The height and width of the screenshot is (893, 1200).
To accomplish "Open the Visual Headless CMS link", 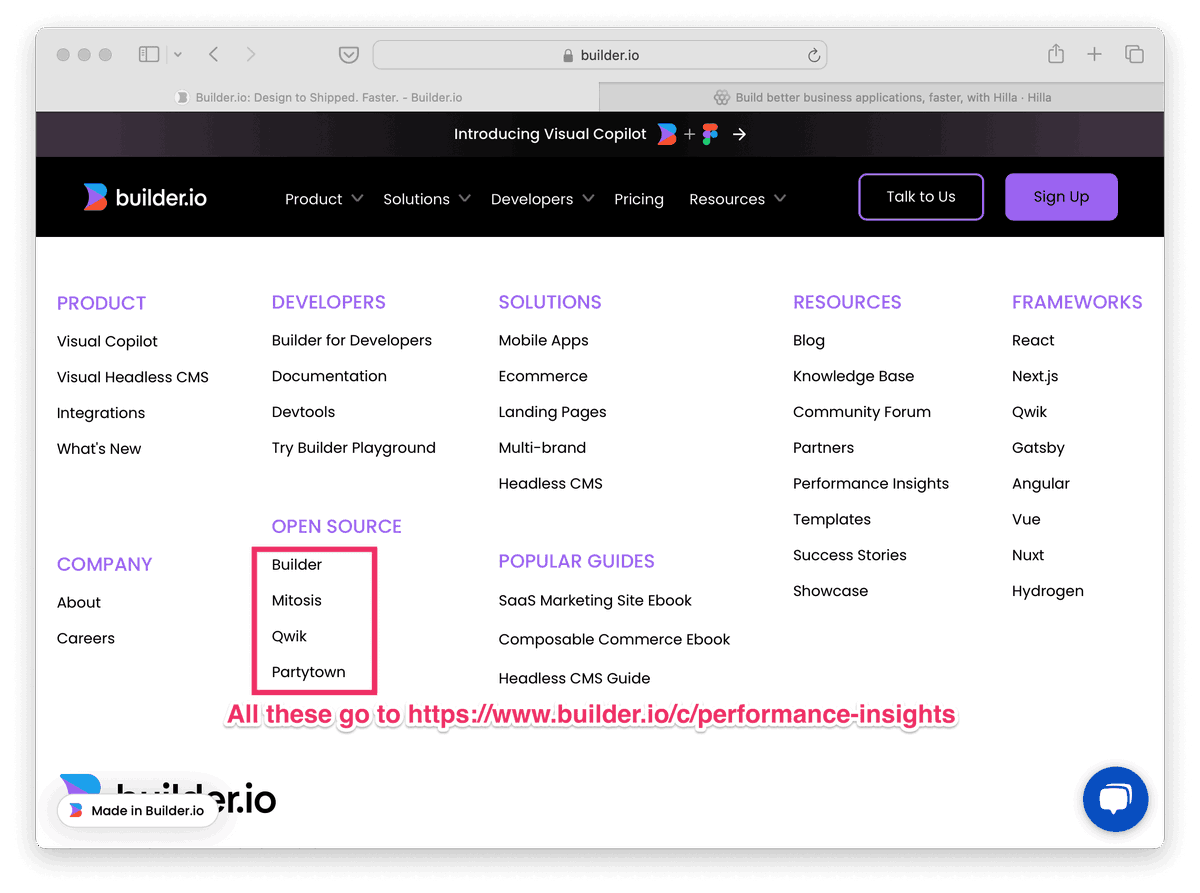I will (x=133, y=377).
